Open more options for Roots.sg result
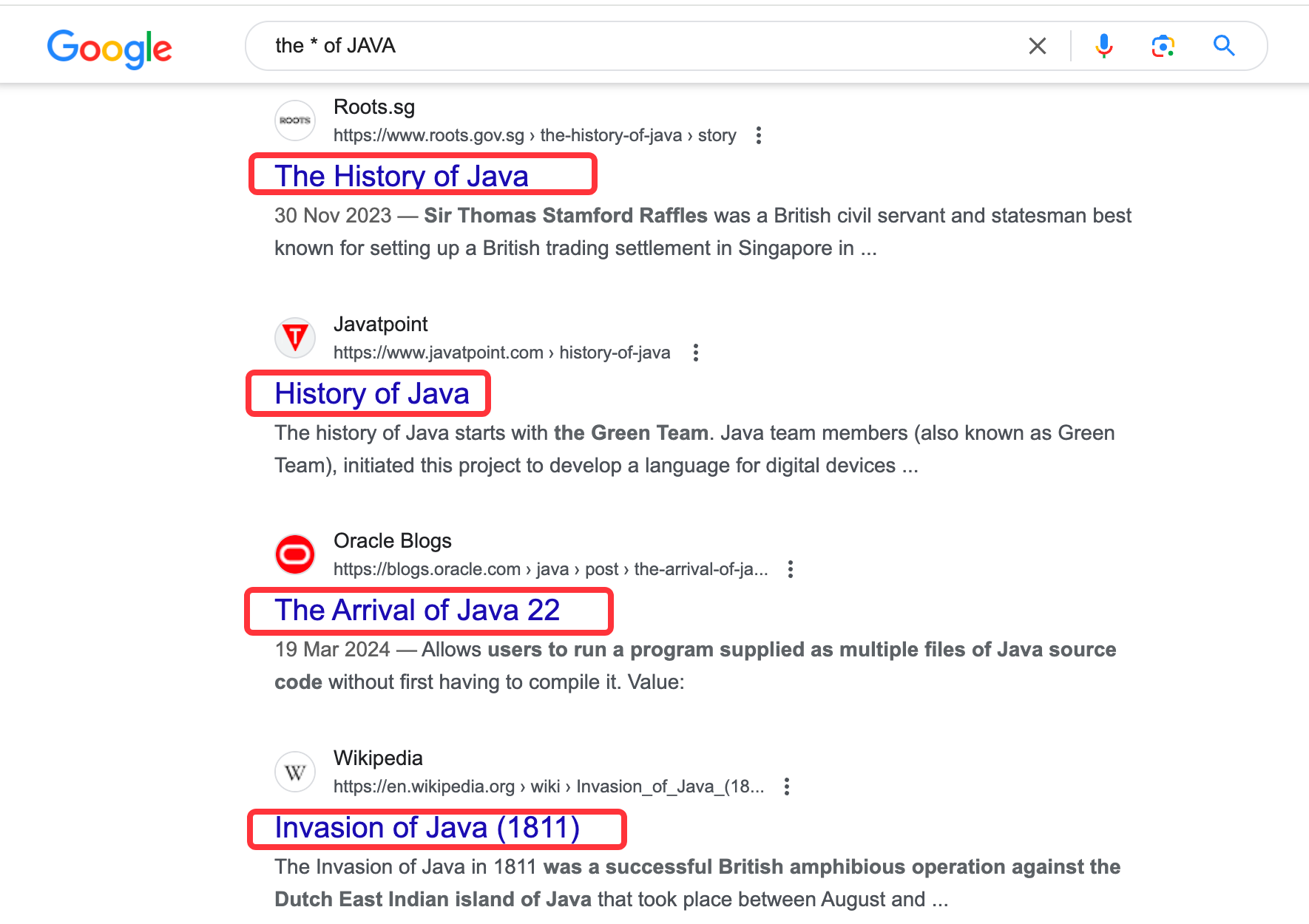The height and width of the screenshot is (924, 1309). tap(758, 135)
